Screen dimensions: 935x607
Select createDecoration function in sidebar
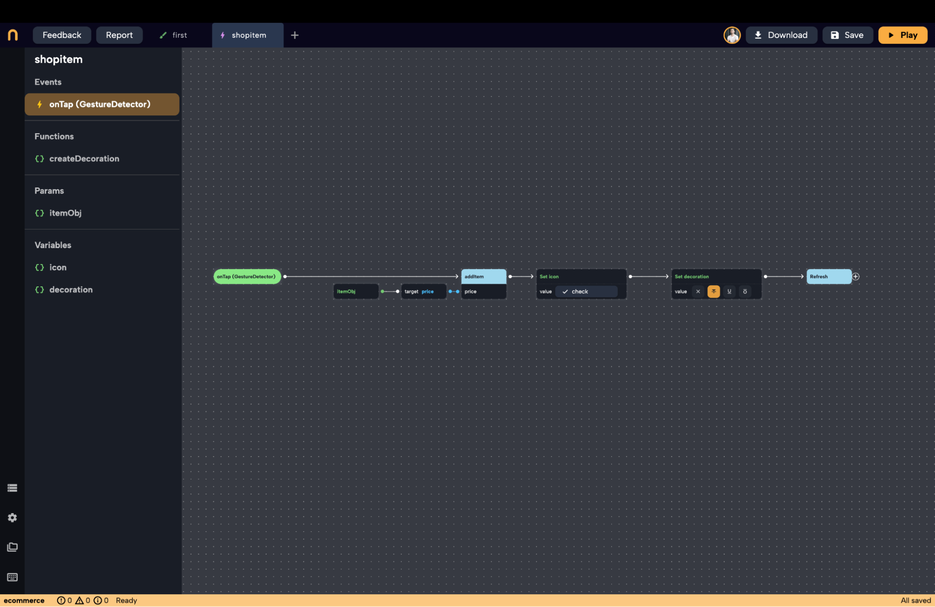84,159
